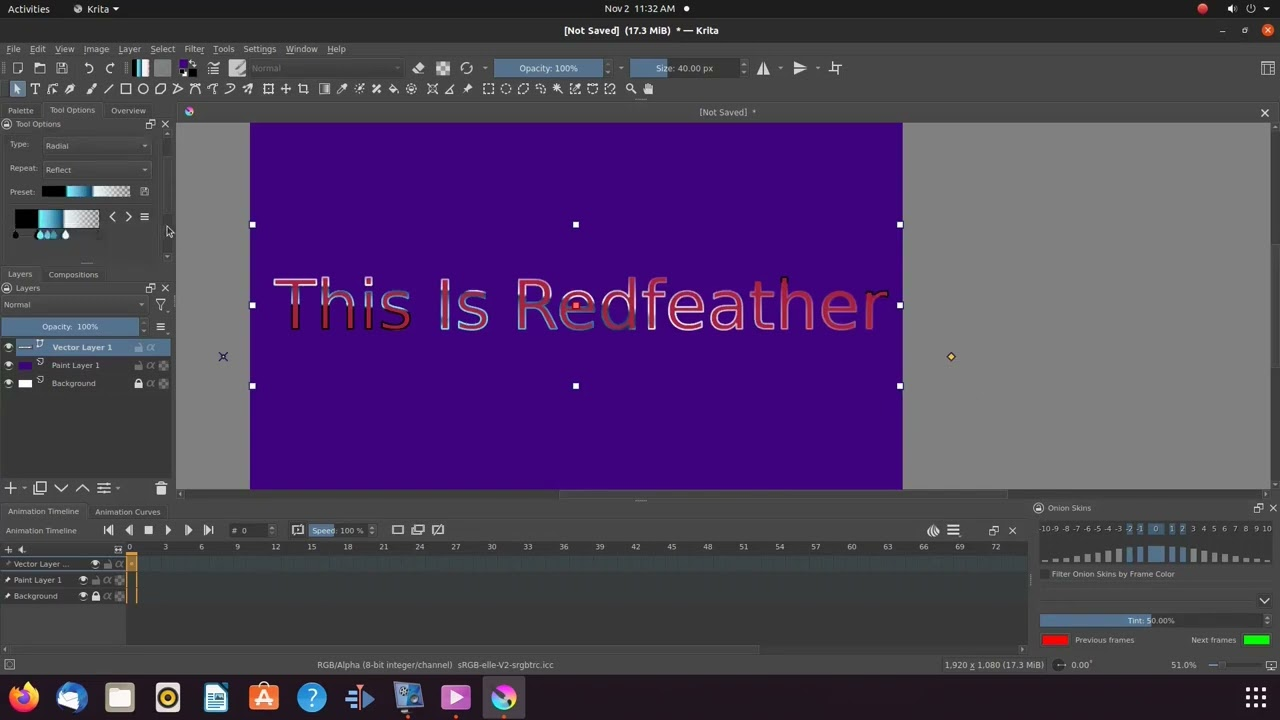Toggle alpha lock on Vector Layer 1

click(151, 347)
